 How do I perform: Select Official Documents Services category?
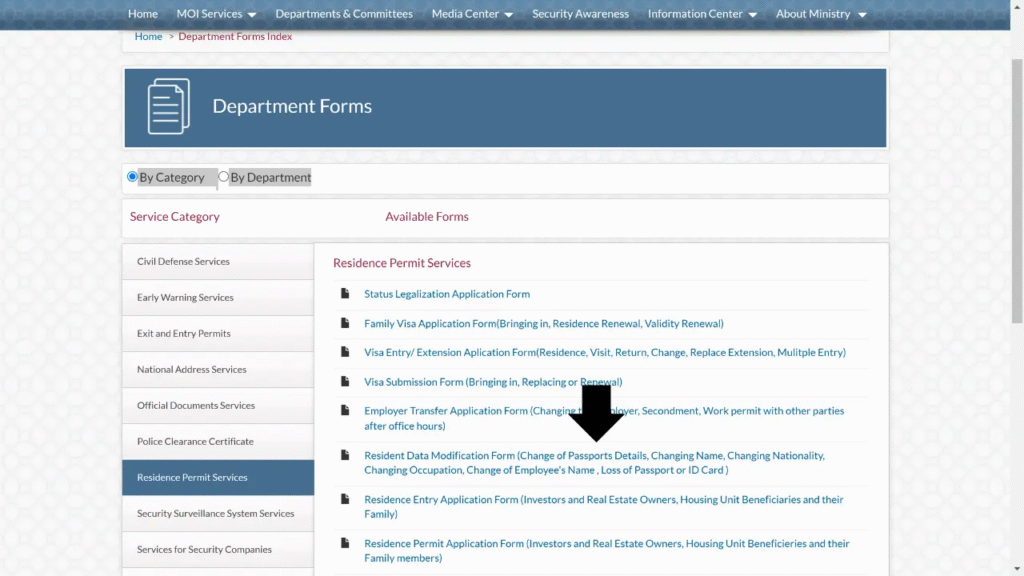point(217,406)
